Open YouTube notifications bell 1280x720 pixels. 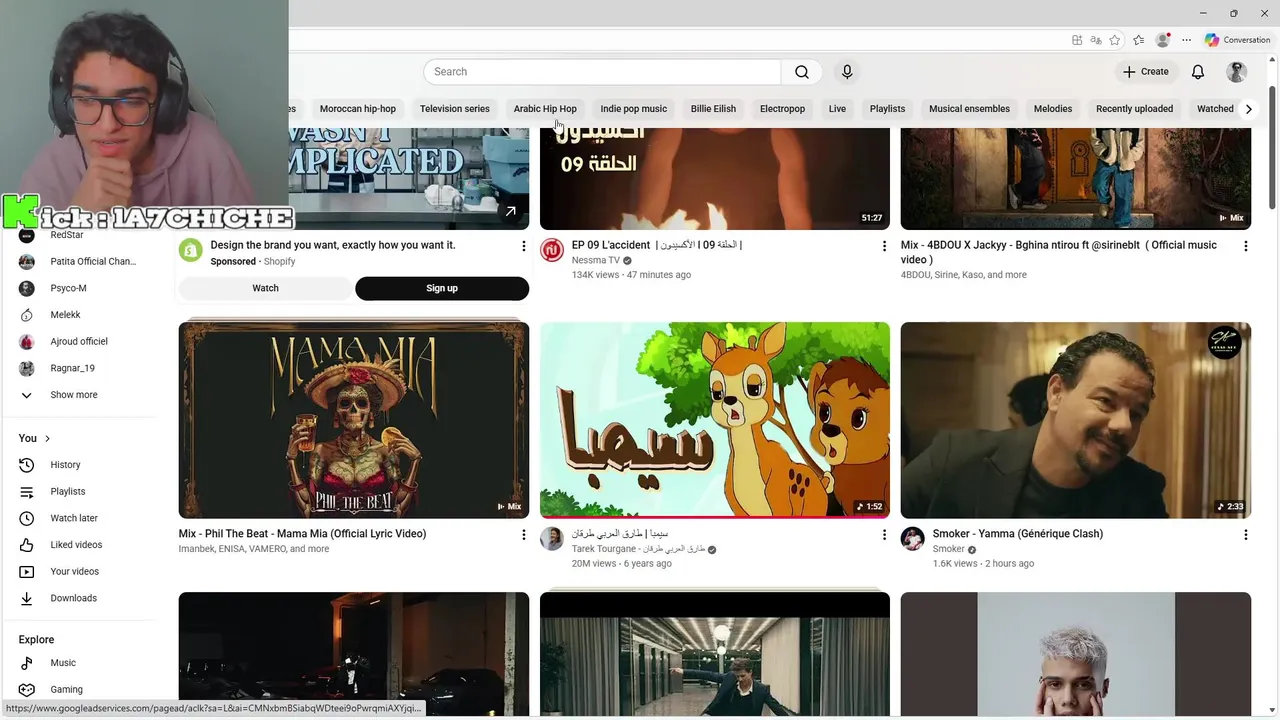(x=1198, y=72)
